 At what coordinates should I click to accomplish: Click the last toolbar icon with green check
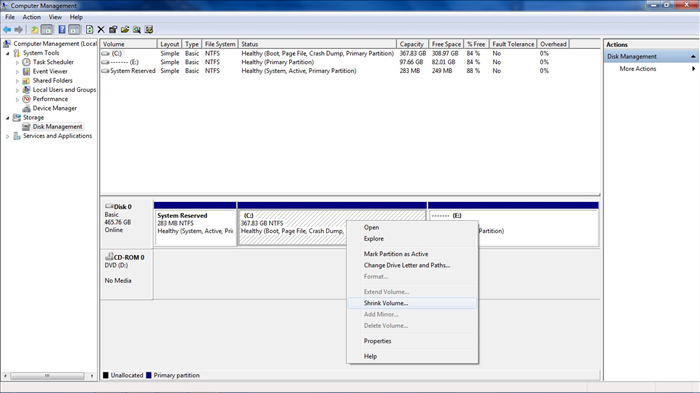point(149,29)
